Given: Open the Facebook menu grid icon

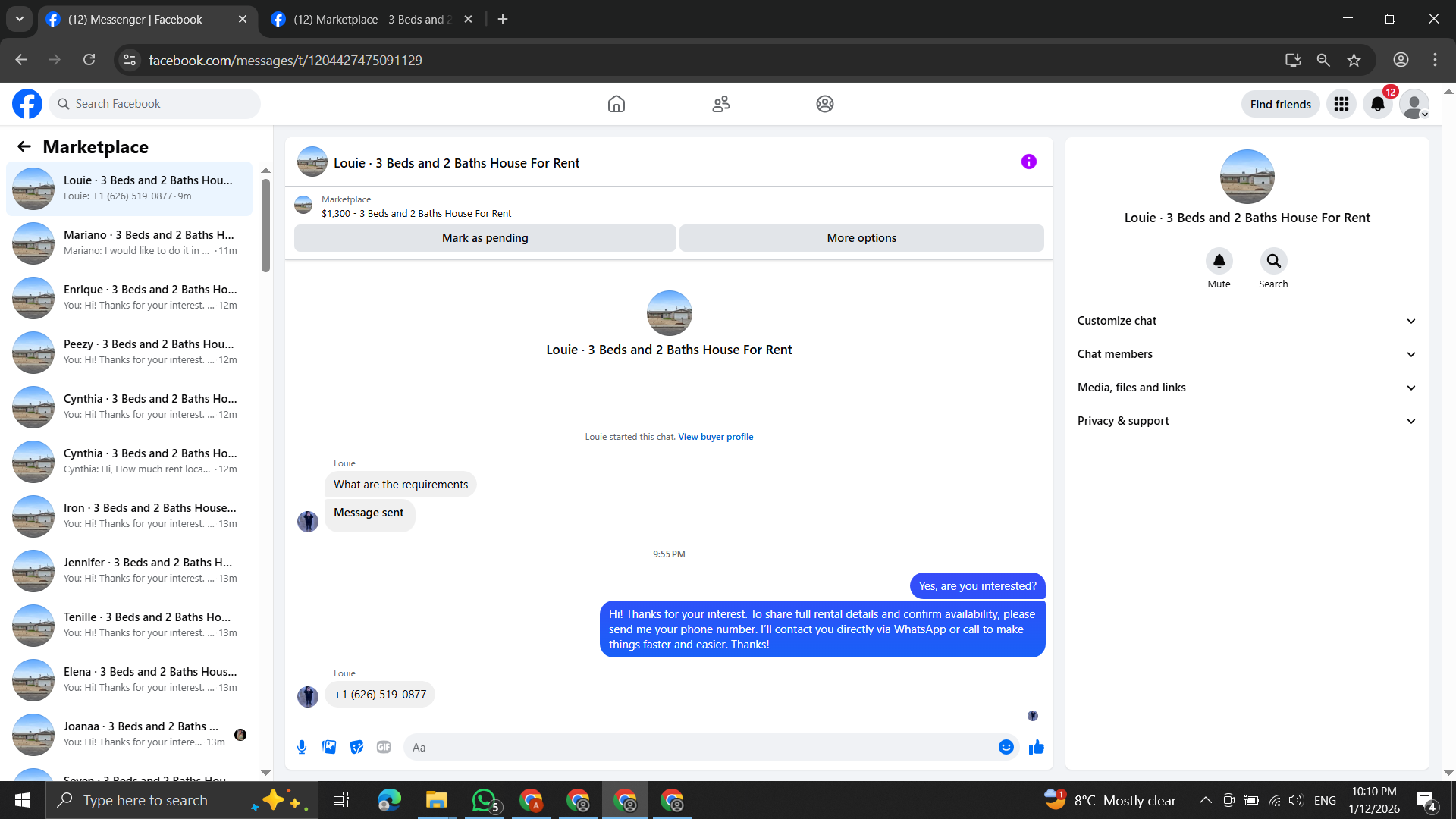Looking at the screenshot, I should 1341,104.
